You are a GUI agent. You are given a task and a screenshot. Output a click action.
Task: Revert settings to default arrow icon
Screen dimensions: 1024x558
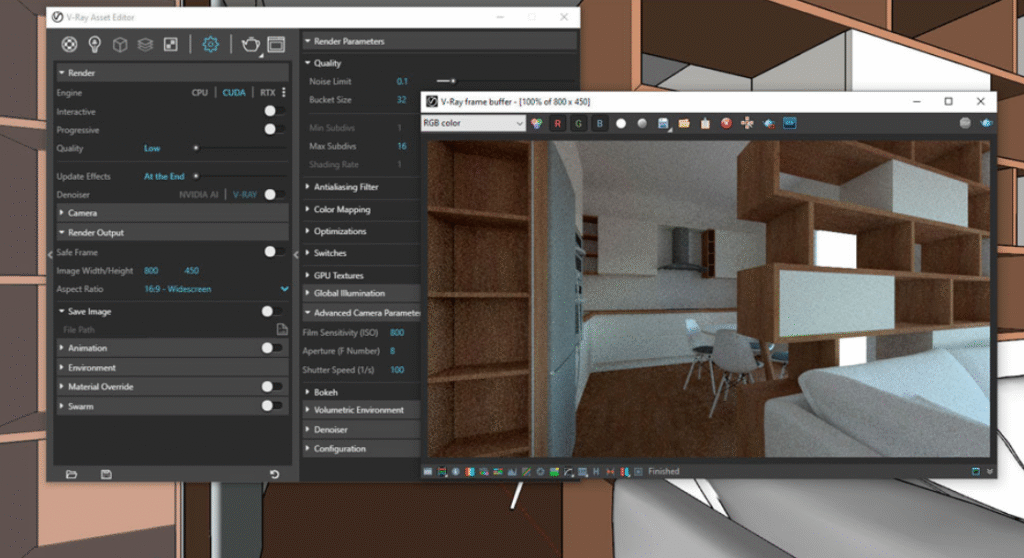coord(275,474)
